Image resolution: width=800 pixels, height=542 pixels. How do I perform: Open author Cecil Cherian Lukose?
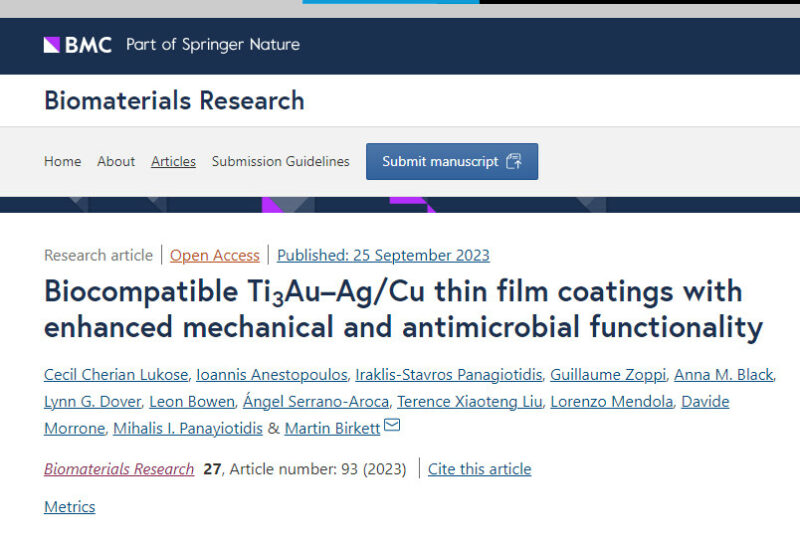[116, 375]
